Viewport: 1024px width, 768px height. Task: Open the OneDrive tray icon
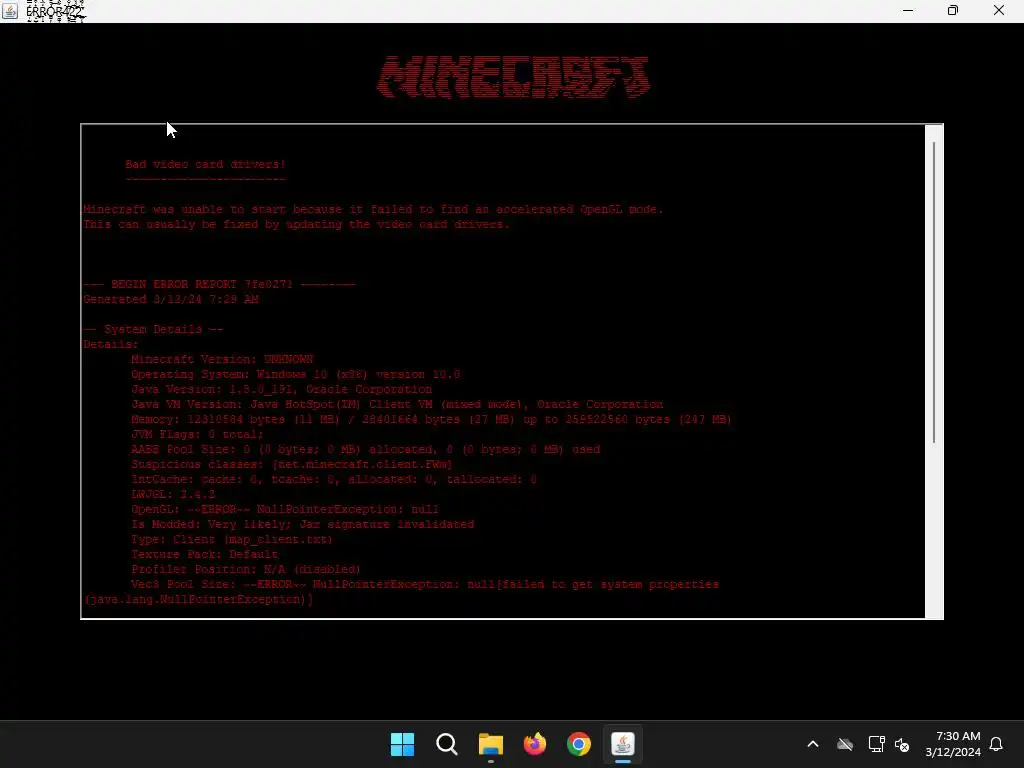pyautogui.click(x=845, y=744)
